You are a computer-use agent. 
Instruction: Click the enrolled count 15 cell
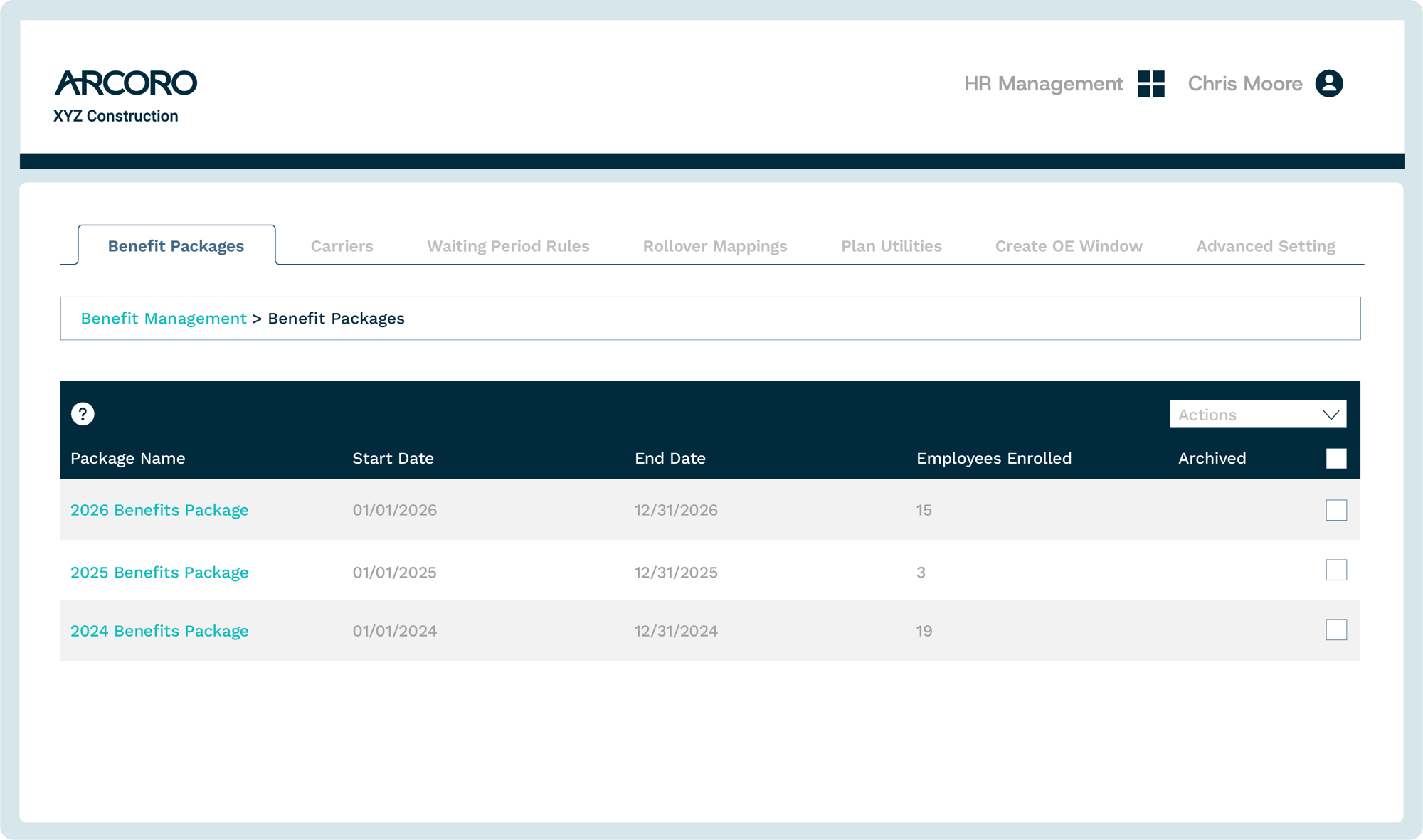[x=924, y=510]
